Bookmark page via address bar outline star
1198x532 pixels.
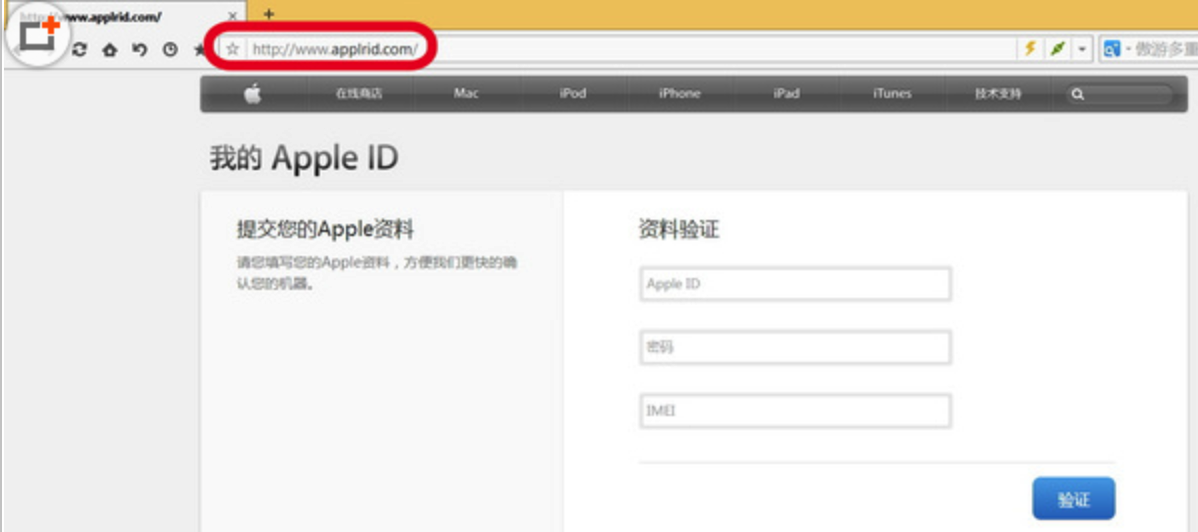tap(233, 50)
